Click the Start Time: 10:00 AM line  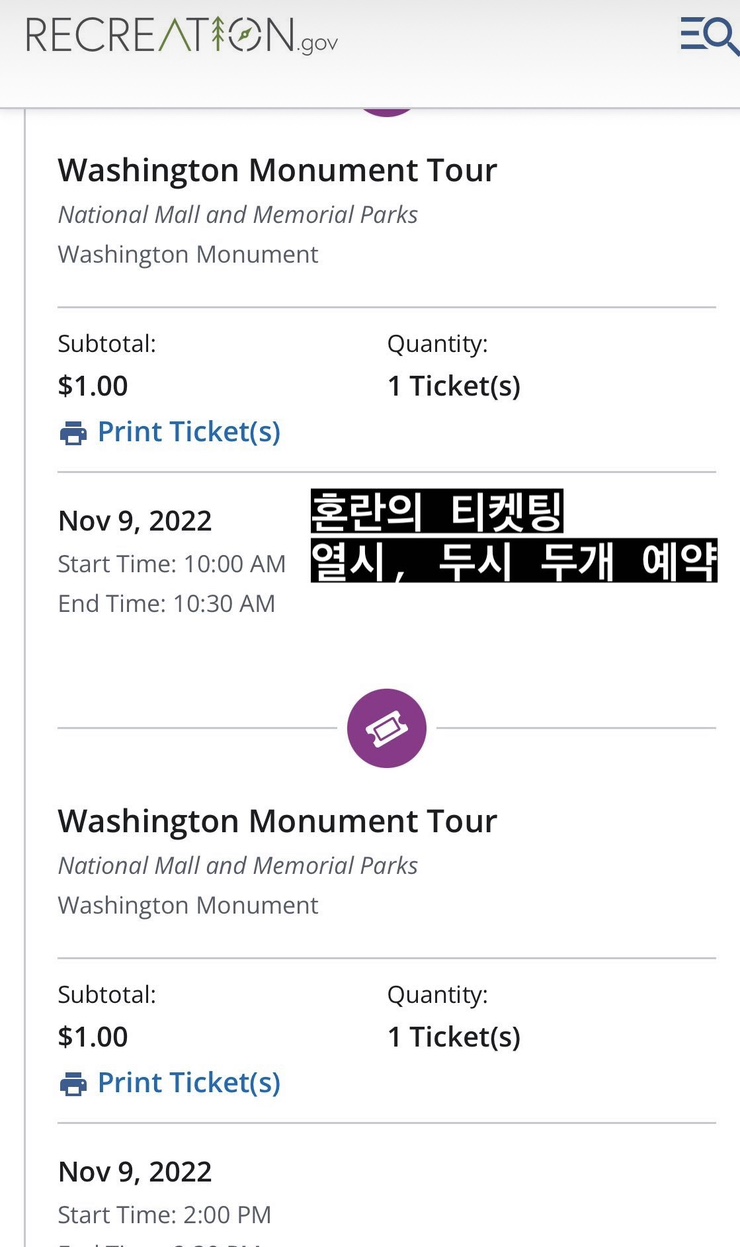coord(172,564)
